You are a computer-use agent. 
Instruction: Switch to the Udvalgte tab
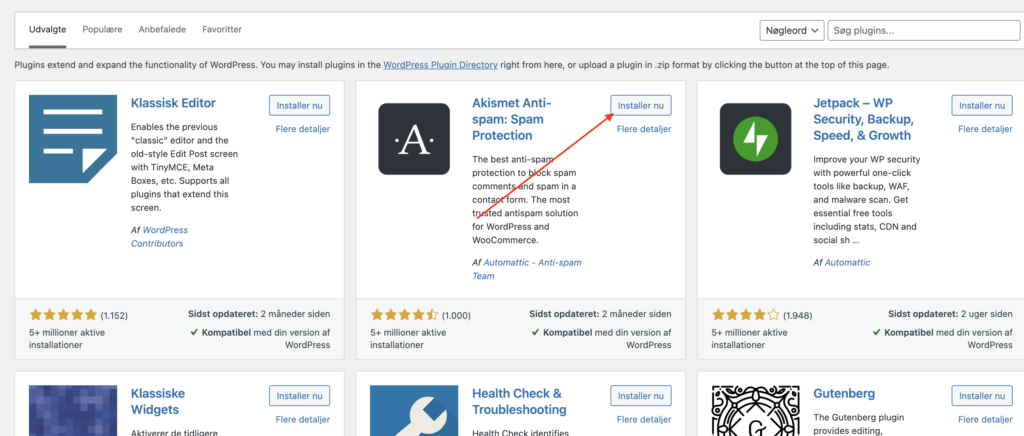(47, 29)
